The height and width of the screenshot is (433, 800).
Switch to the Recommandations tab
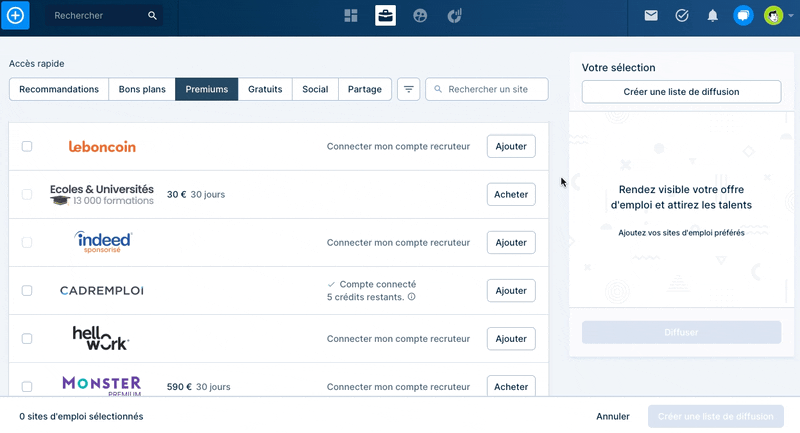pos(59,89)
